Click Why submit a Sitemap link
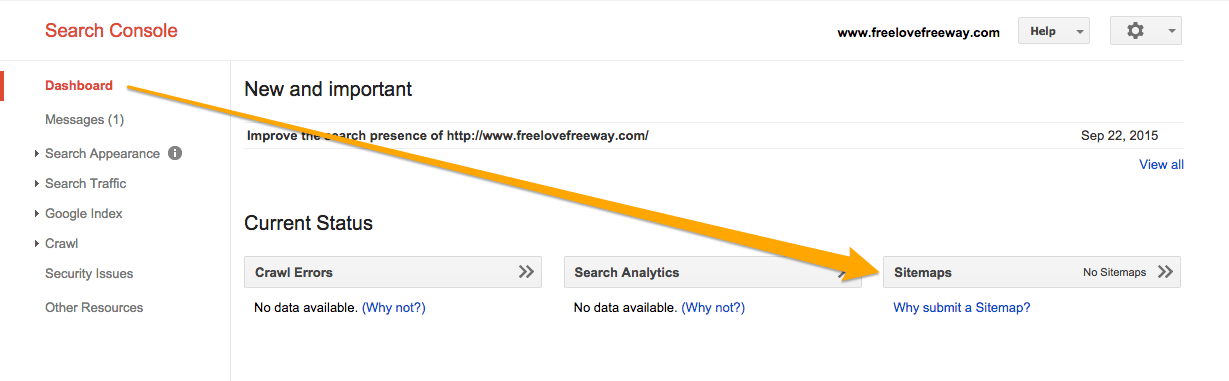 [x=961, y=307]
